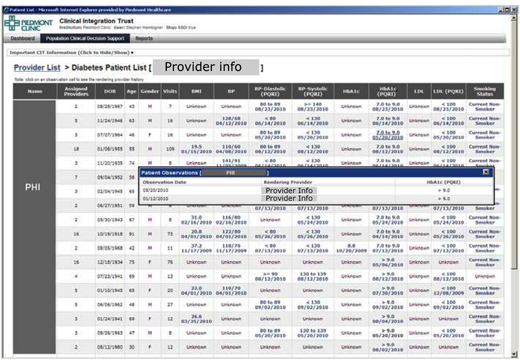Click DOB cell 09/12/1980
Viewport: 520px width, 360px height.
[110, 347]
